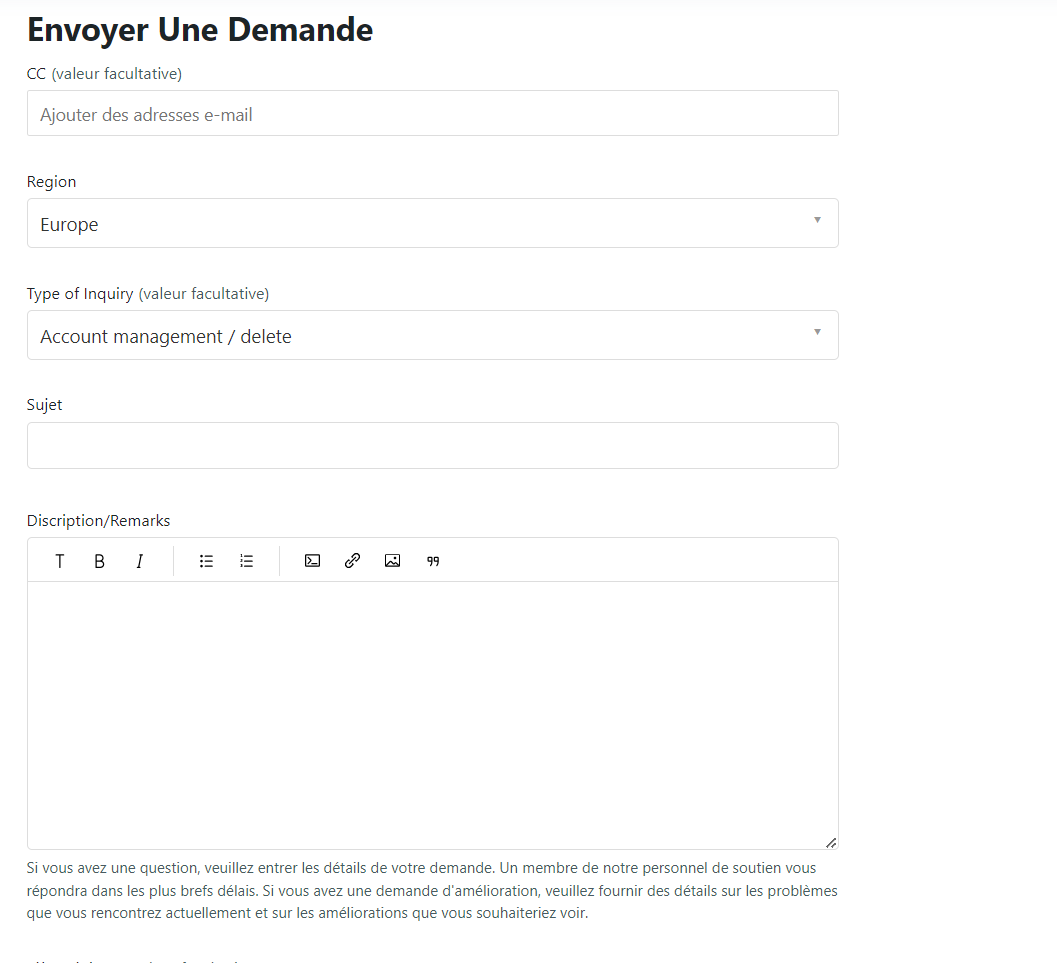Insert a numbered list
The image size is (1057, 963).
coord(246,561)
